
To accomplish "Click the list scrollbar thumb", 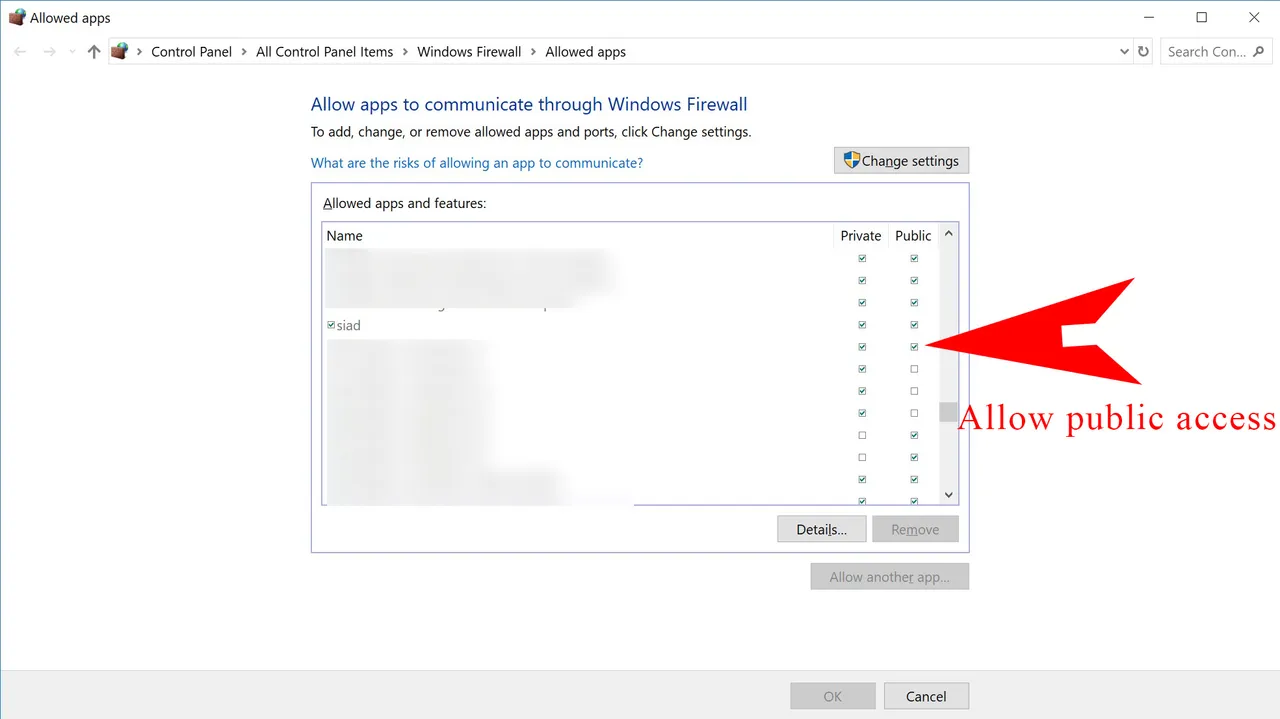I will [x=949, y=412].
